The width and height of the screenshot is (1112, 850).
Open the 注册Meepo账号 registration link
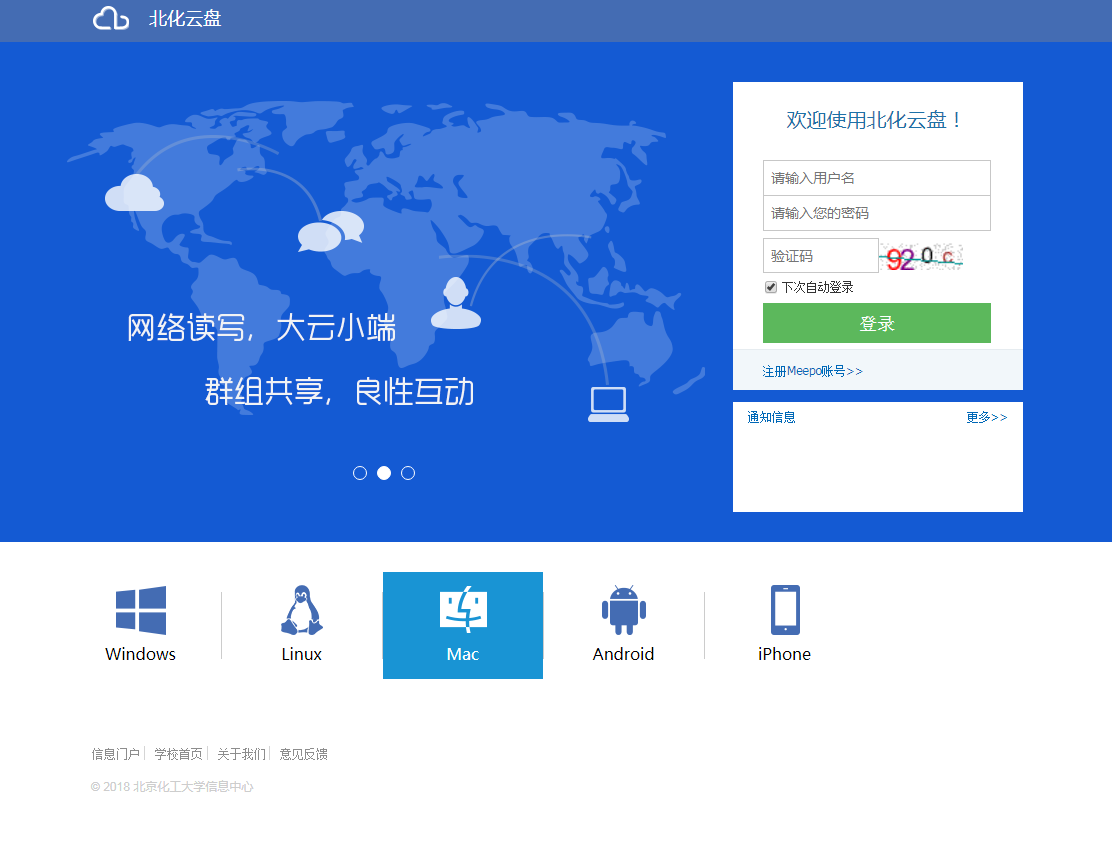pos(812,371)
